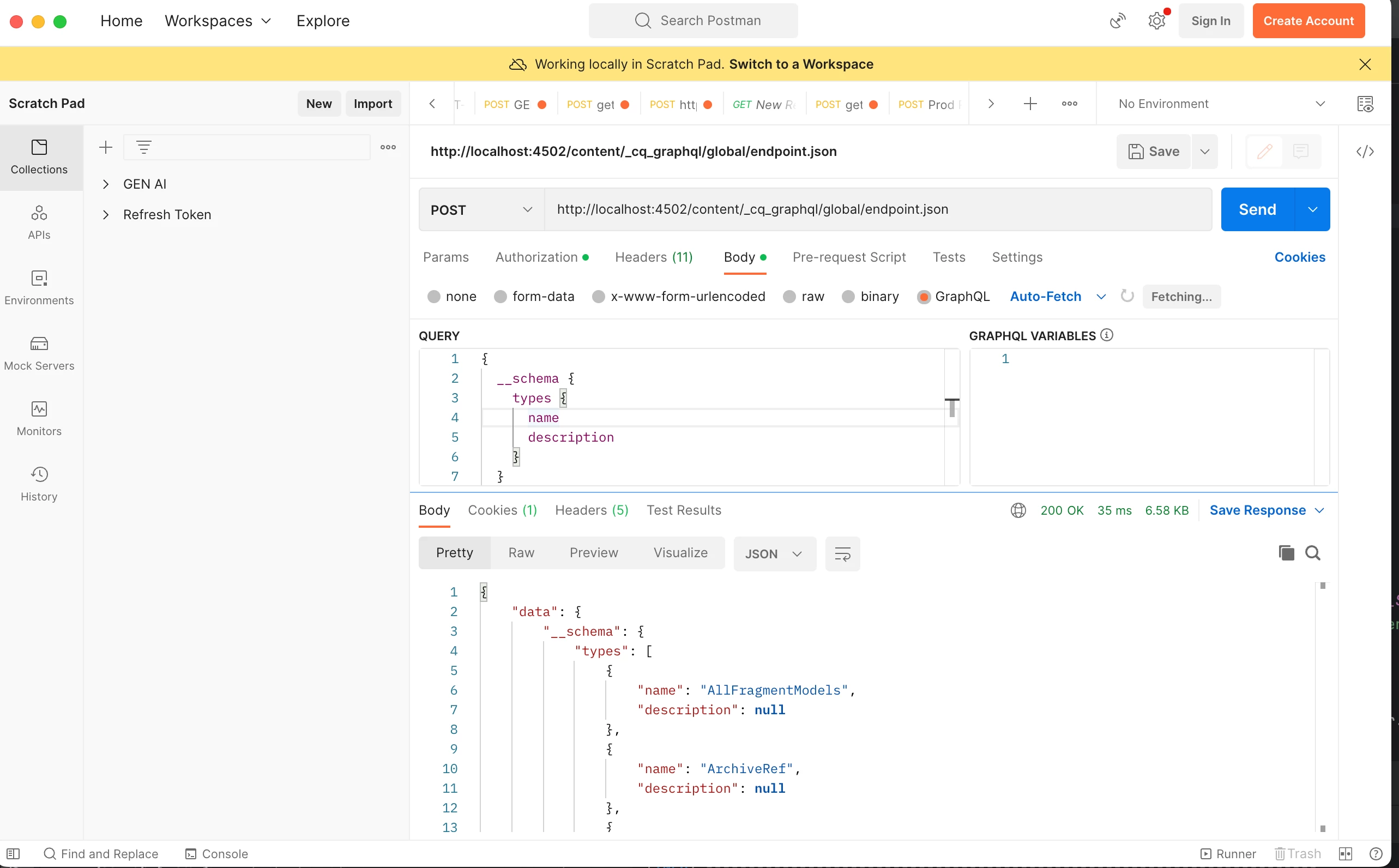Switch to the Headers (11) tab

tap(653, 257)
